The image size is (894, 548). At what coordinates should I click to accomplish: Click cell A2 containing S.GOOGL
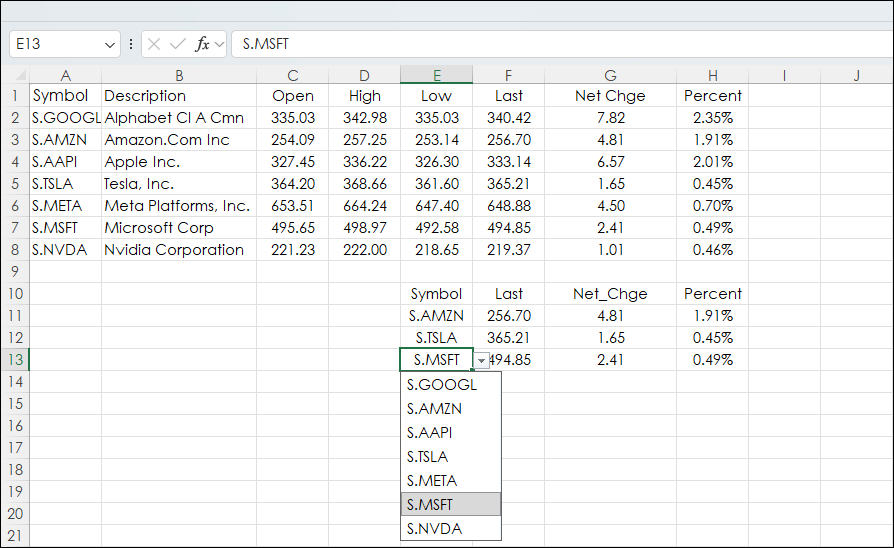pyautogui.click(x=66, y=118)
